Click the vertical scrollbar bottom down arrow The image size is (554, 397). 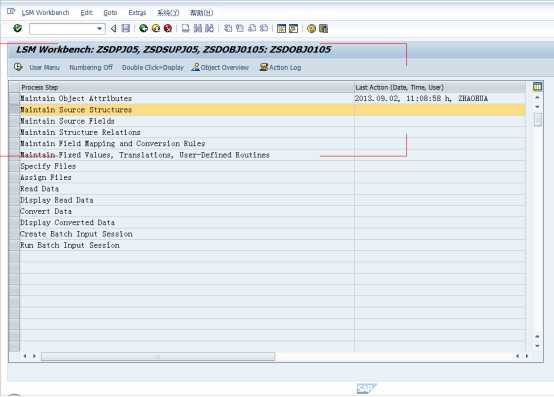(537, 346)
